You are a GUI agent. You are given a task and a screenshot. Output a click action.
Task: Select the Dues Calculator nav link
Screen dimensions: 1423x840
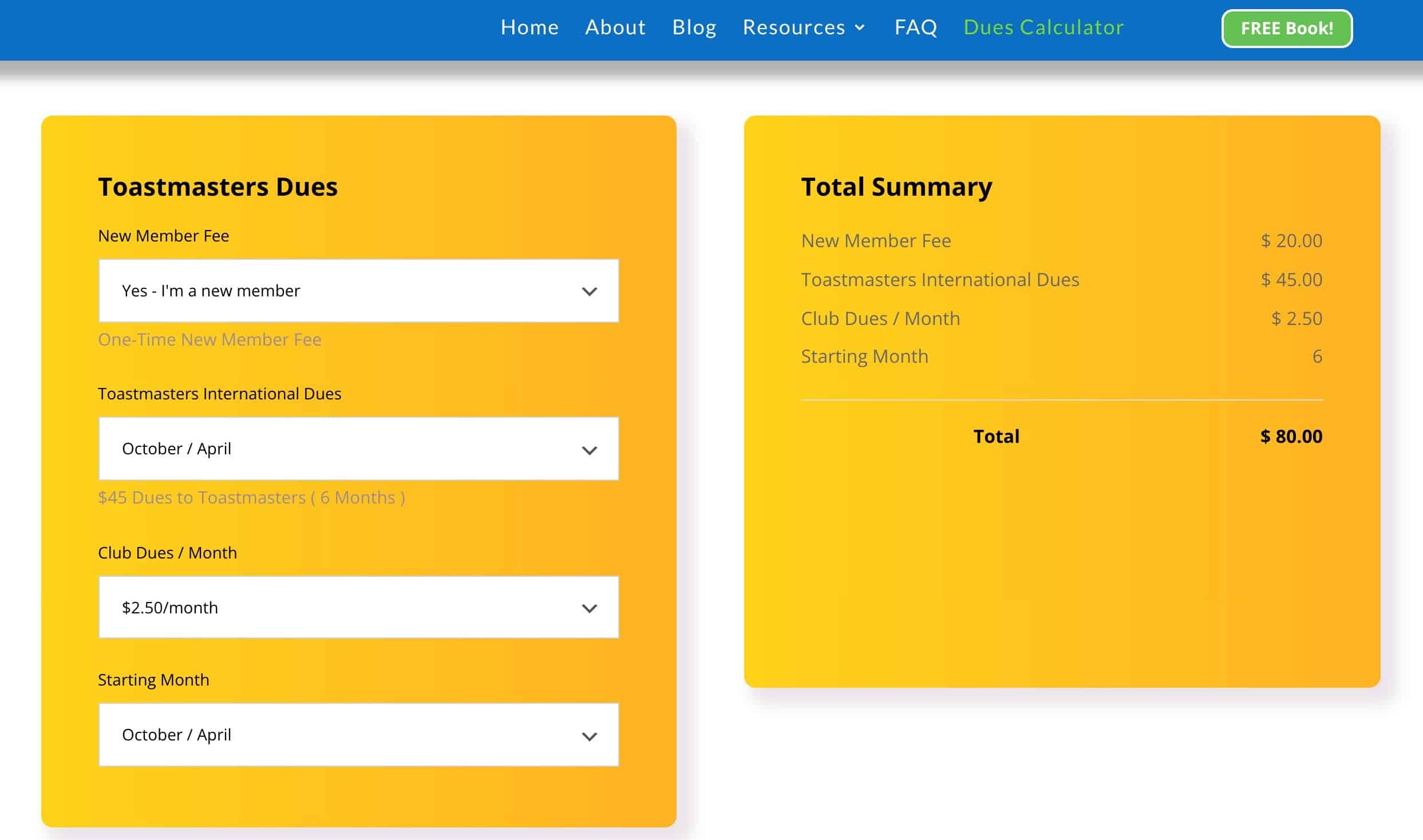1043,27
